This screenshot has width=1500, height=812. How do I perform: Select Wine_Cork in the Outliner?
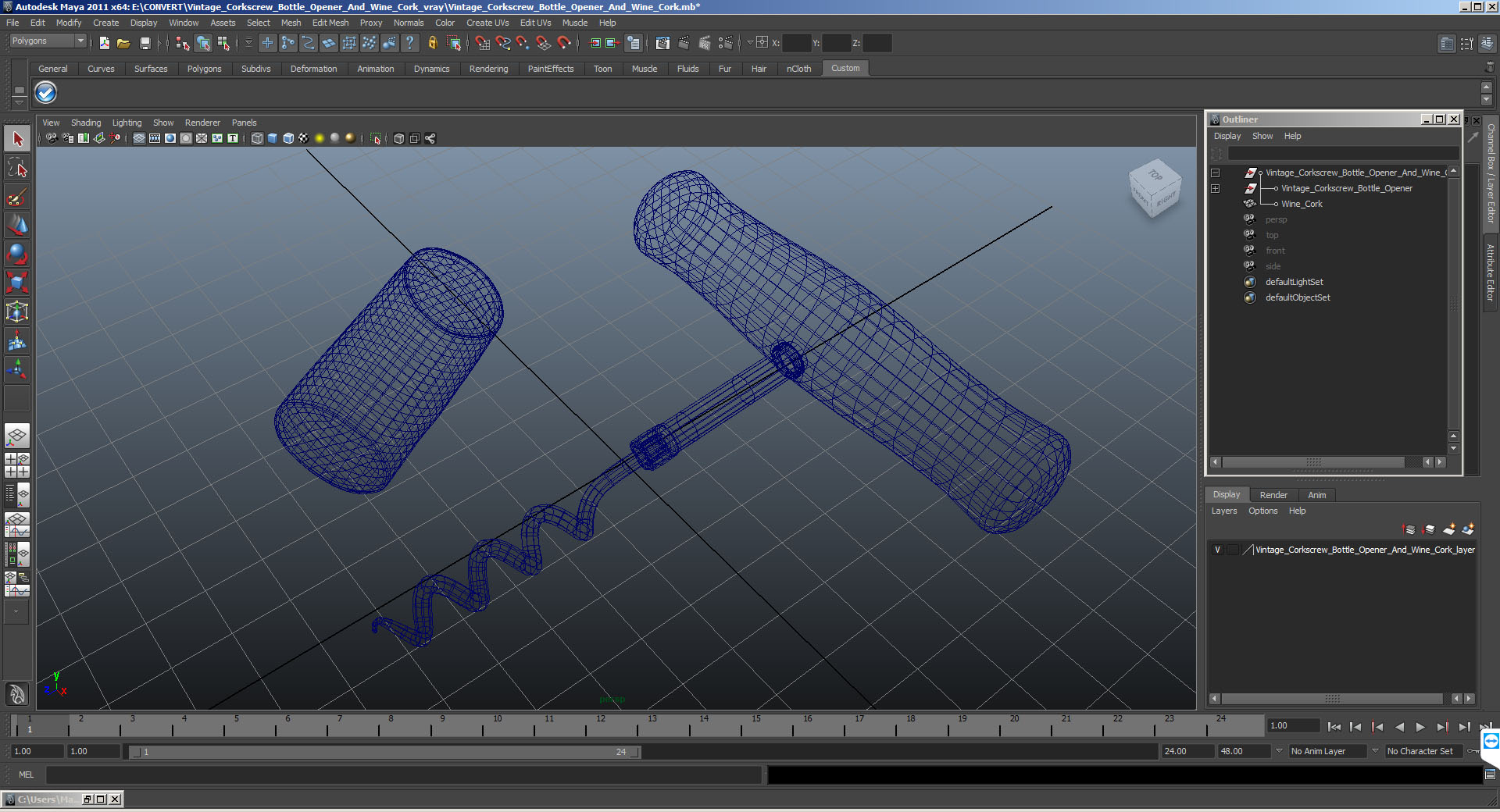[x=1302, y=204]
